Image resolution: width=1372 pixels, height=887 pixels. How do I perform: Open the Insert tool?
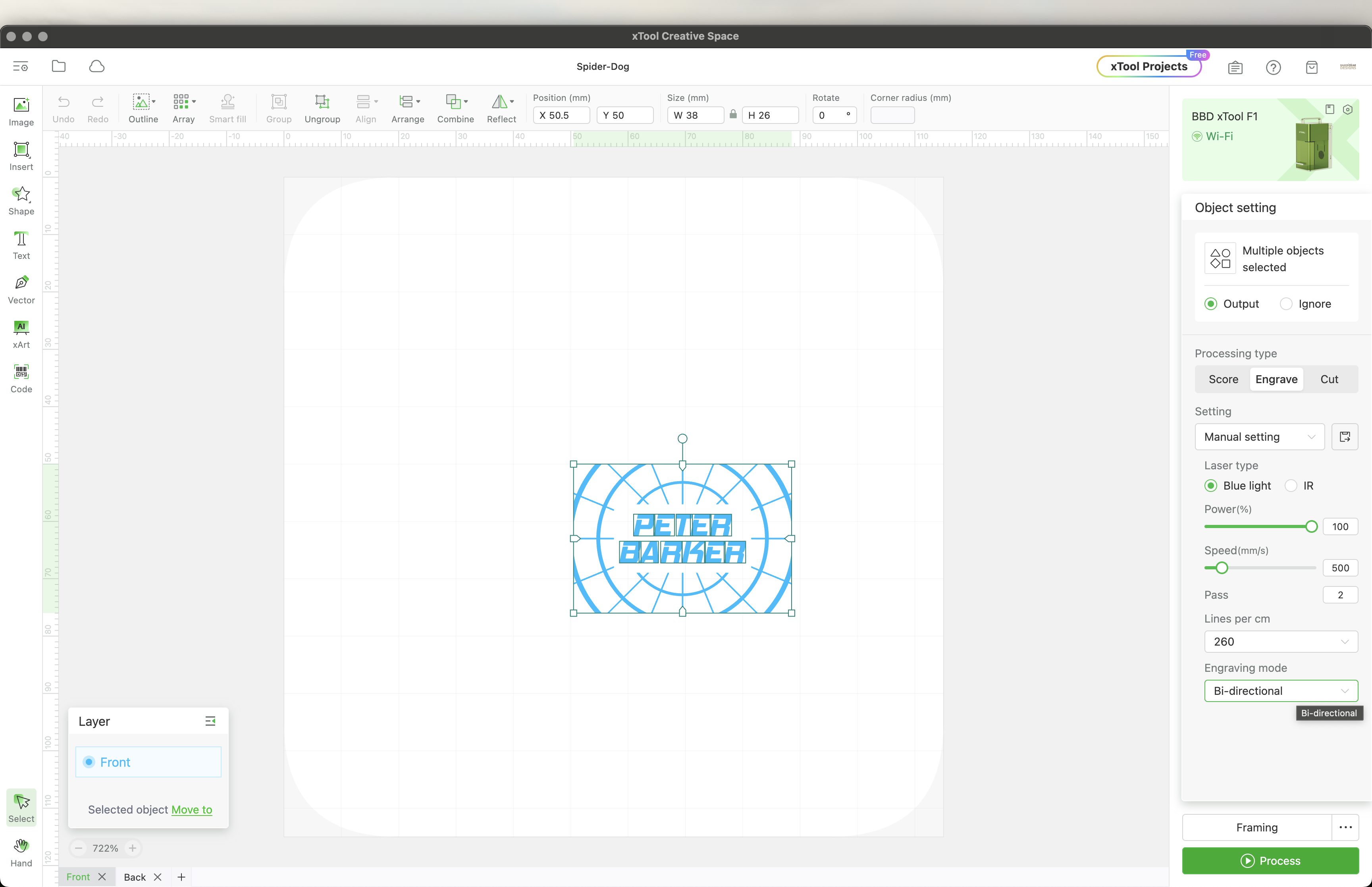coord(21,156)
